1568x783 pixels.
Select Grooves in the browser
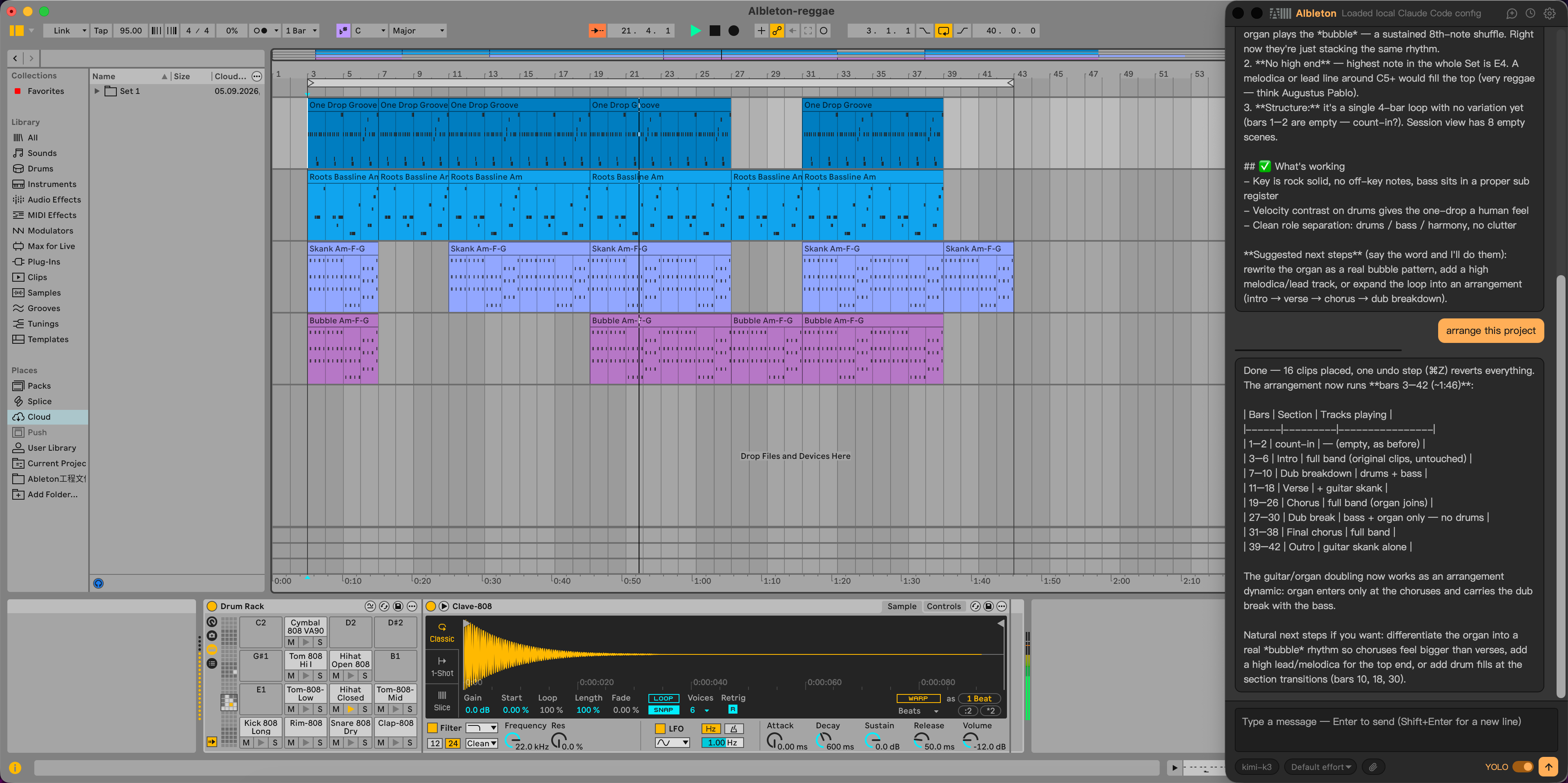44,308
